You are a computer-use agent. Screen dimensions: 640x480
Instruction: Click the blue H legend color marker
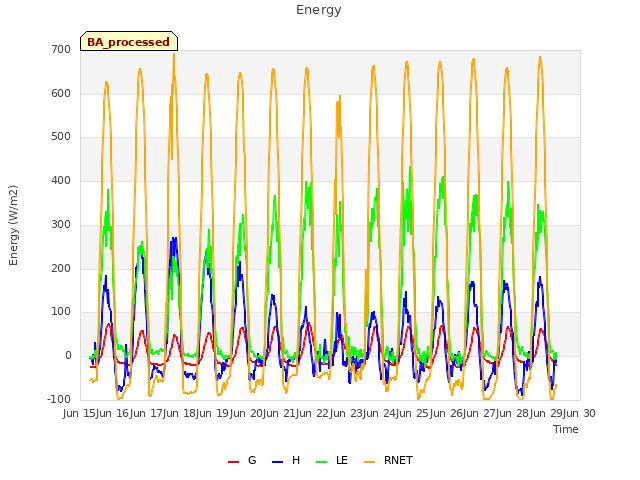tap(278, 462)
